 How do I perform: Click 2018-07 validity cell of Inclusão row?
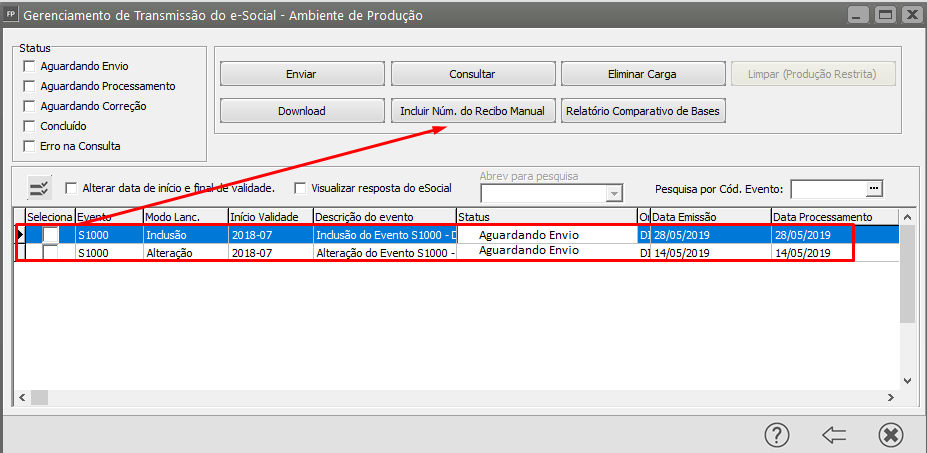tap(271, 235)
